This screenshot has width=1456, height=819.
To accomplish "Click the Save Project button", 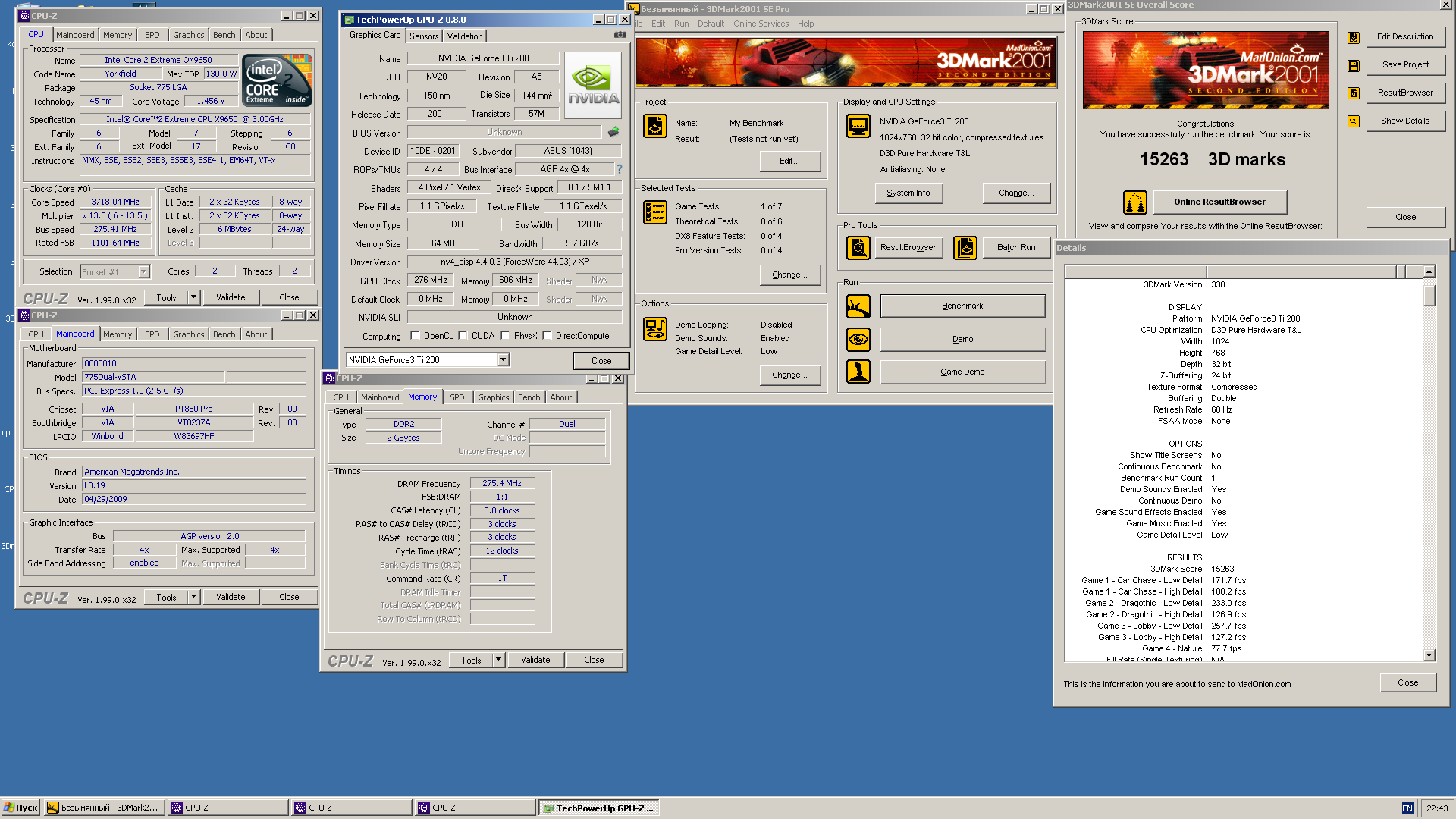I will (1405, 65).
